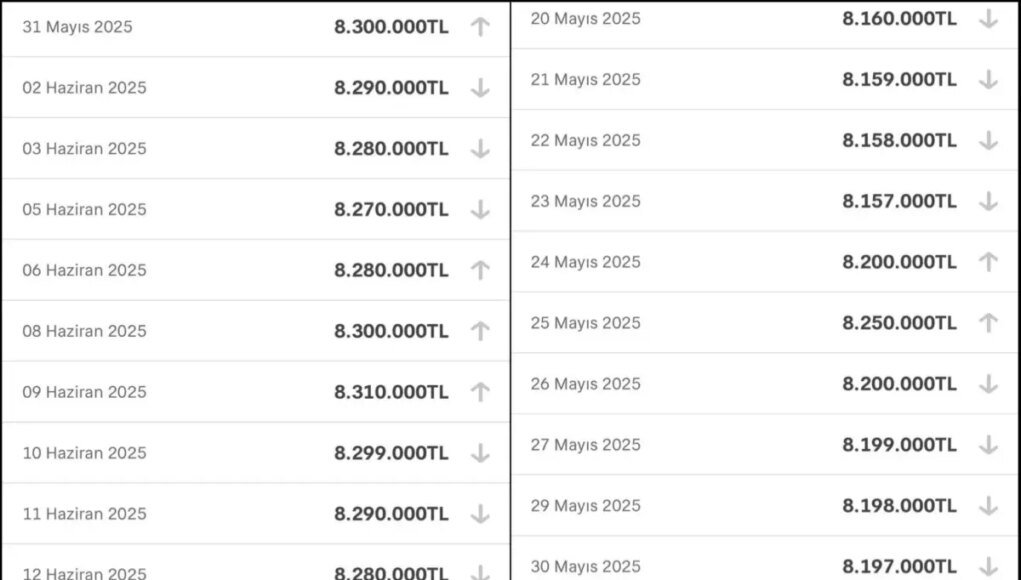Click the down arrow for 02 Haziran 2025
The image size is (1021, 580).
click(x=480, y=88)
